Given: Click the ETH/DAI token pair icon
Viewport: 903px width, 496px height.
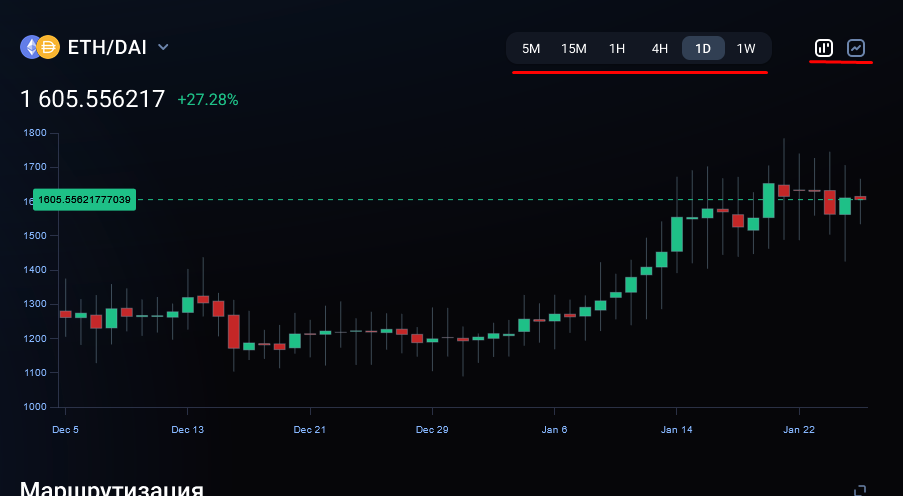Looking at the screenshot, I should pyautogui.click(x=40, y=47).
